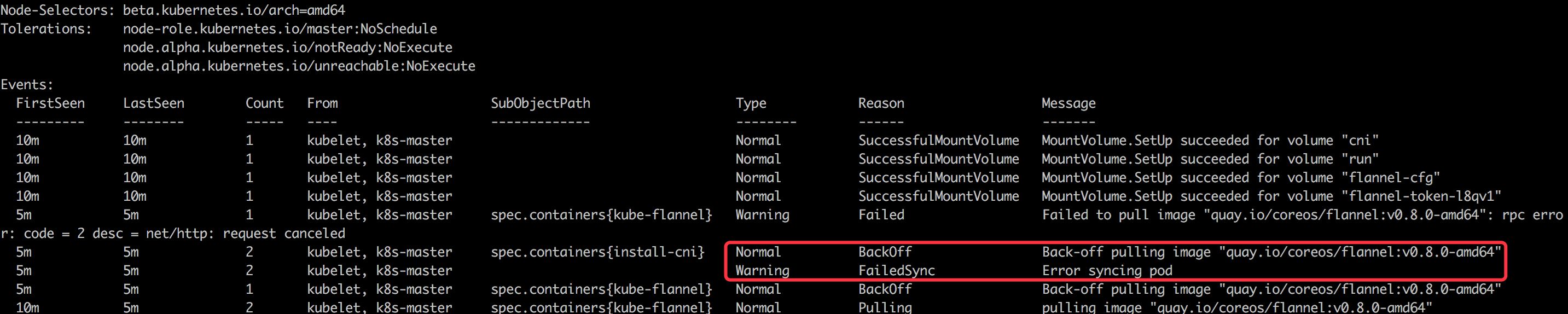Click the notReady:NoExecute toleration line
1568x314 pixels.
click(x=287, y=48)
